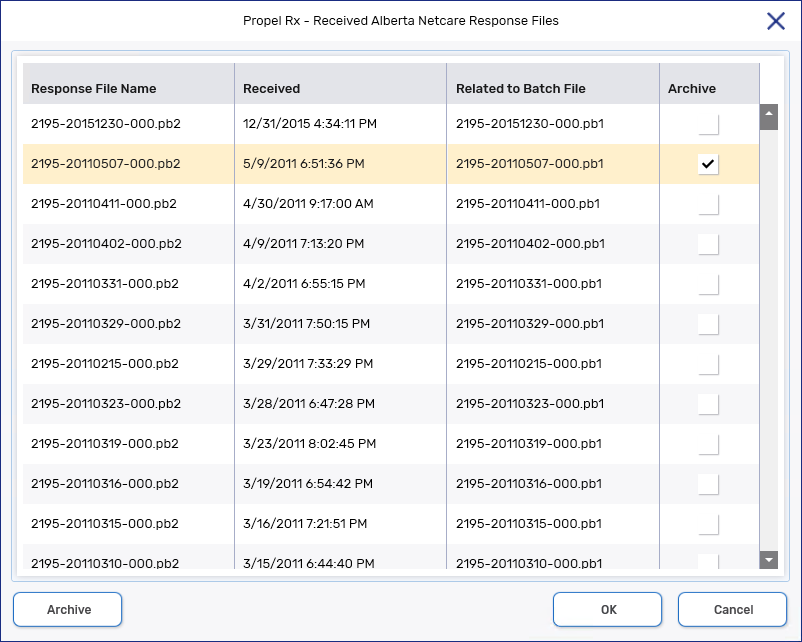Uncheck Archive box for 2195-20110507-000.pb2
This screenshot has width=802, height=642.
pyautogui.click(x=708, y=164)
